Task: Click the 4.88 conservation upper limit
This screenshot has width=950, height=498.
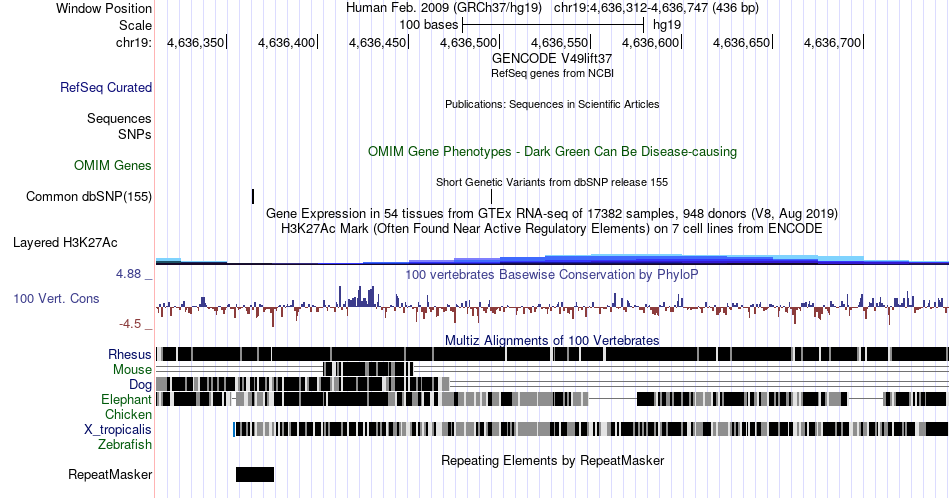Action: tap(128, 274)
